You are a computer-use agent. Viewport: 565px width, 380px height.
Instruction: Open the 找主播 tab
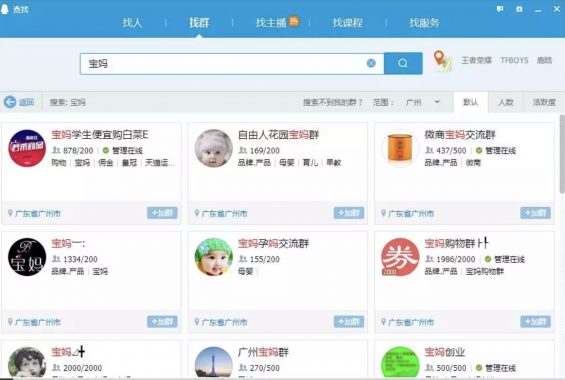pyautogui.click(x=271, y=23)
